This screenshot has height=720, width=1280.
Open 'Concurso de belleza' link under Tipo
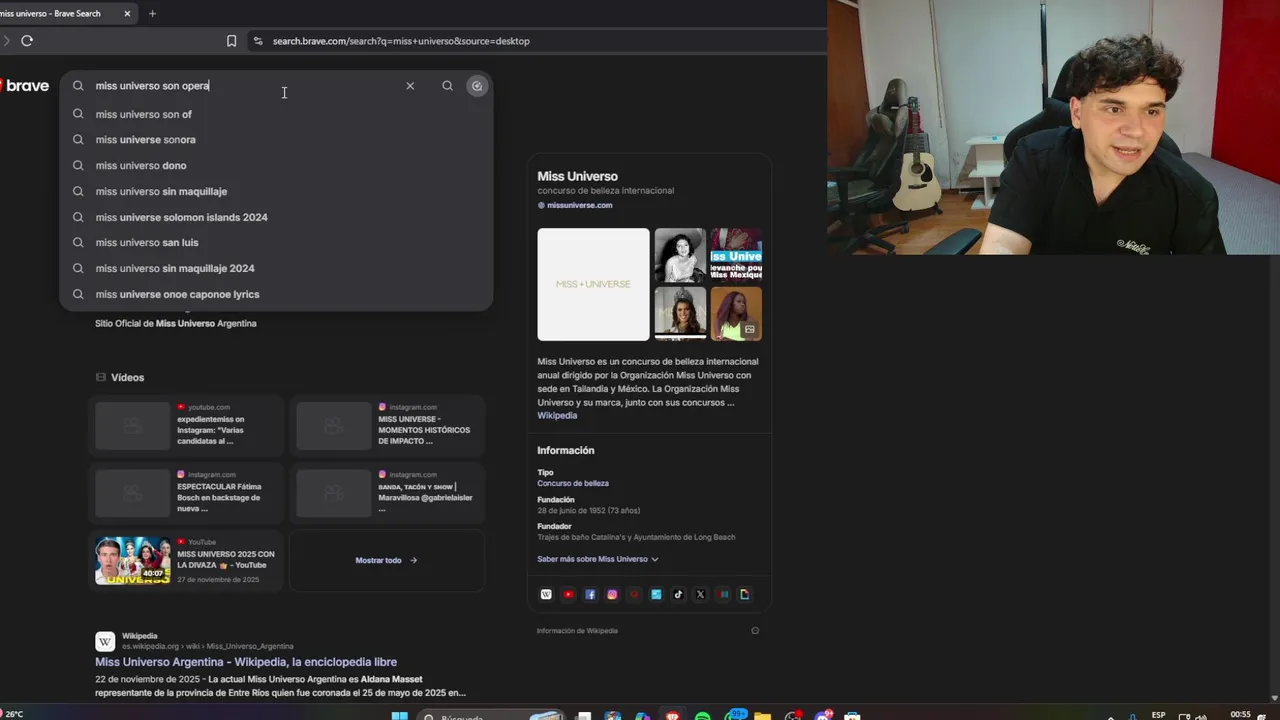[x=573, y=483]
